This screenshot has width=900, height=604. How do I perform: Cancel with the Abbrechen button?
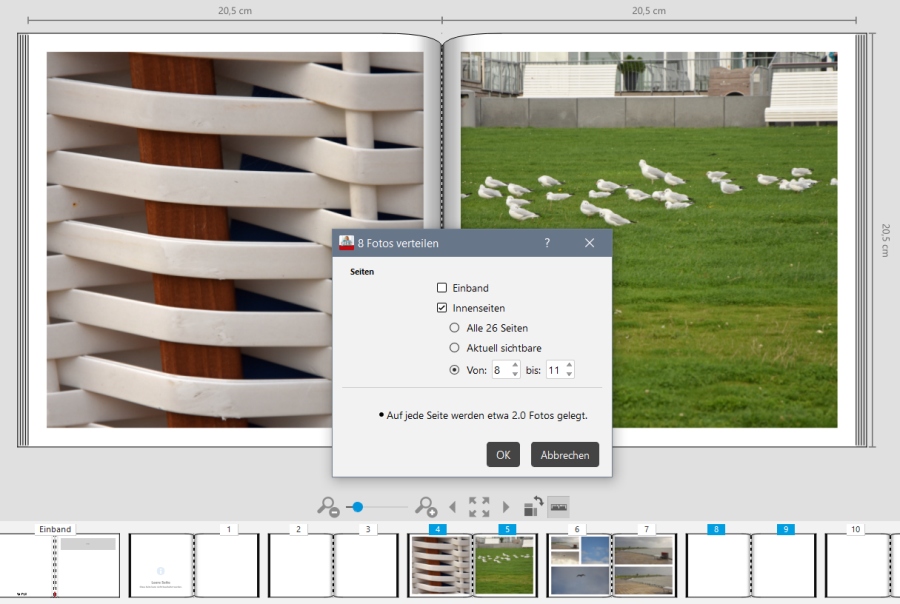coord(565,455)
